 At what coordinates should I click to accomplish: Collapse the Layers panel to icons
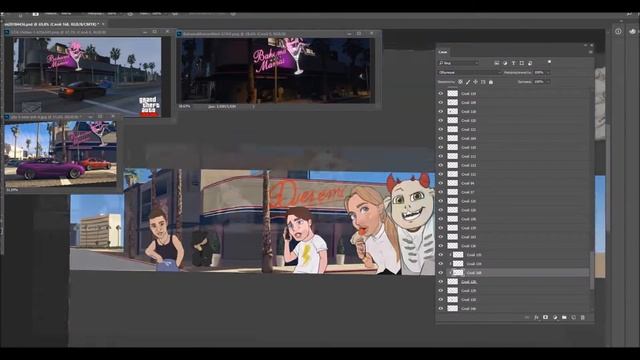pyautogui.click(x=585, y=45)
